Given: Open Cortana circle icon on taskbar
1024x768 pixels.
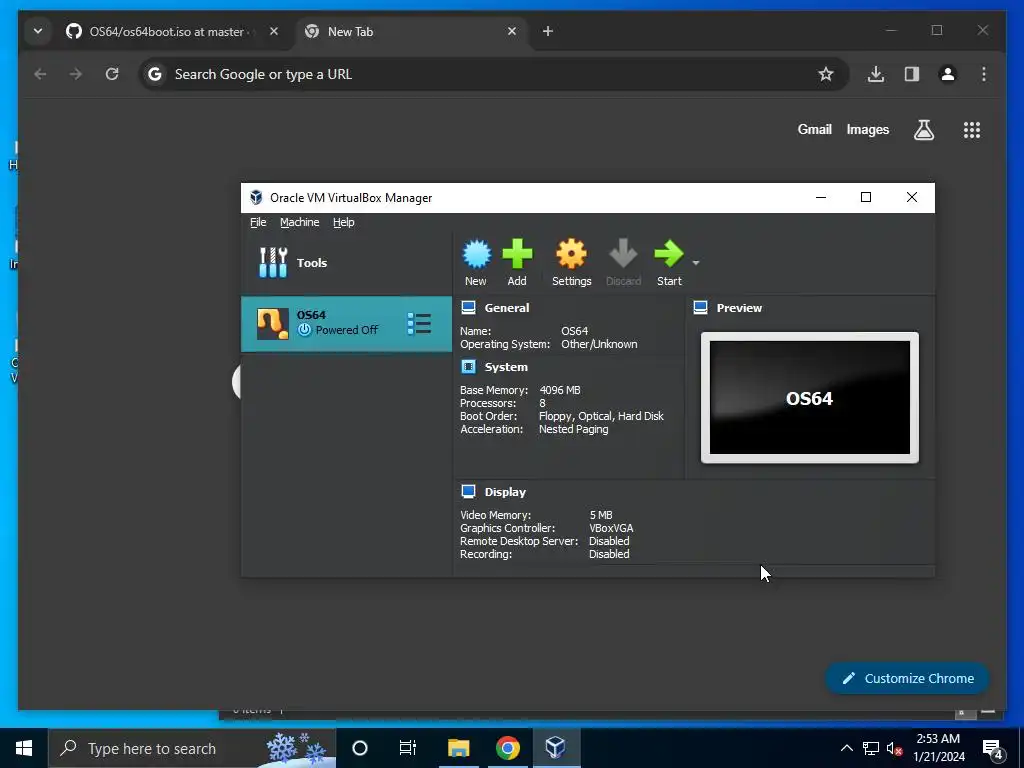Looking at the screenshot, I should pos(359,748).
